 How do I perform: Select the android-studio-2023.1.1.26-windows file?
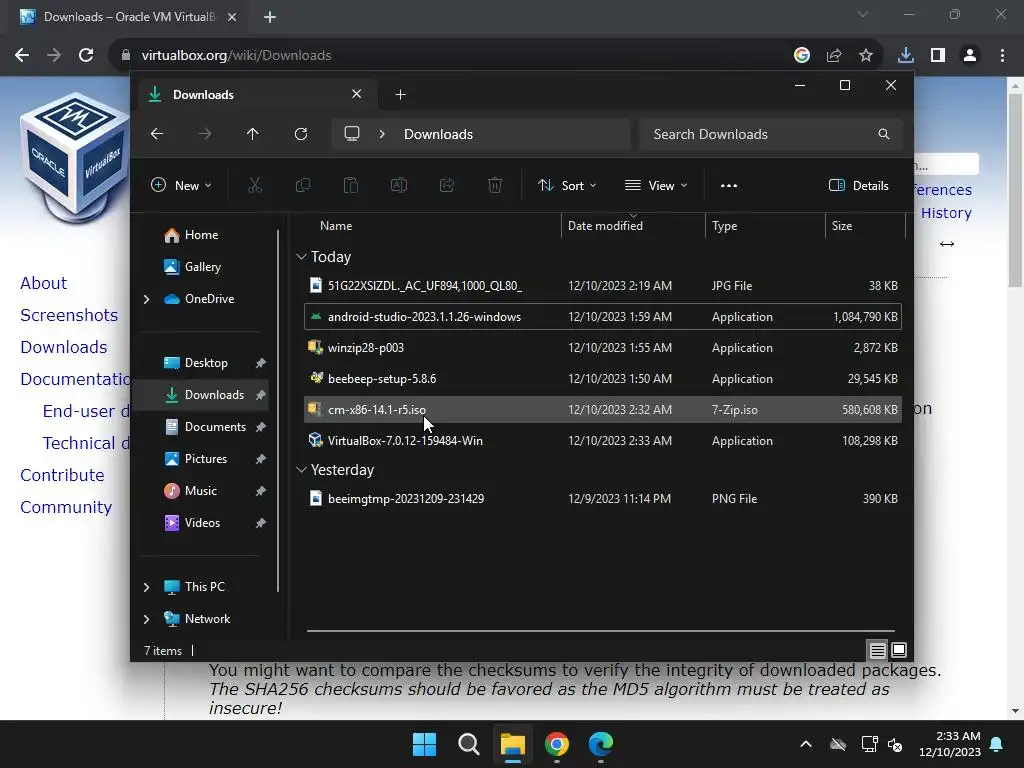coord(603,317)
